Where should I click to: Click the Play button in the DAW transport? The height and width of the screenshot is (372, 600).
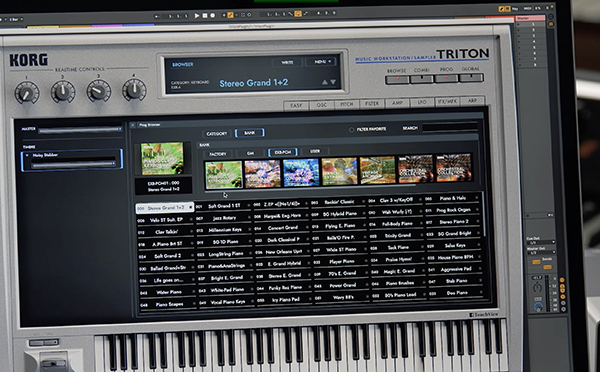click(197, 16)
